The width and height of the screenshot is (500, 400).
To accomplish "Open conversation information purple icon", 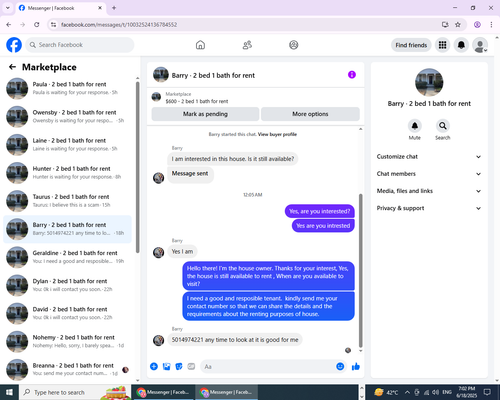I will tap(352, 75).
